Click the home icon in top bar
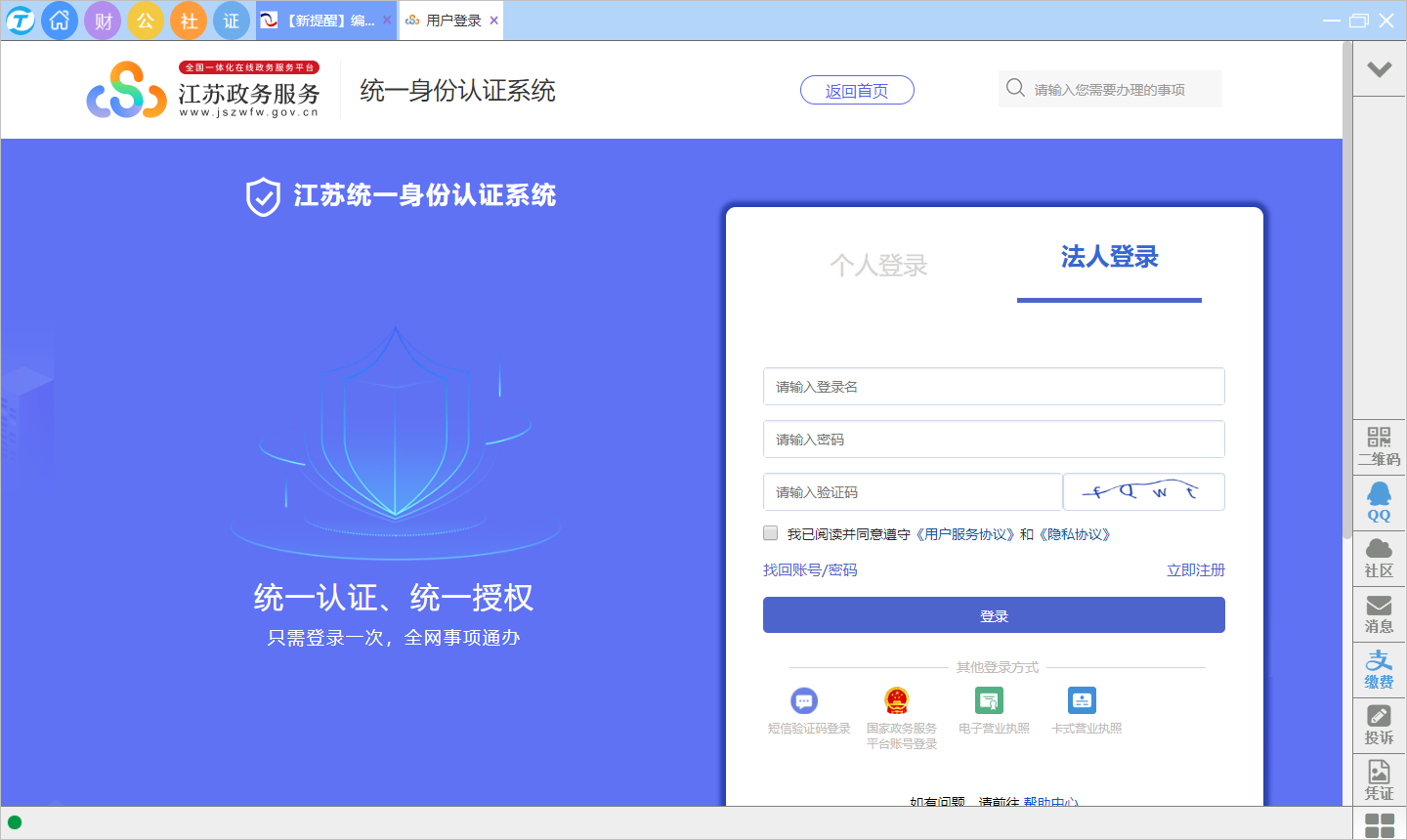Image resolution: width=1407 pixels, height=840 pixels. tap(60, 21)
